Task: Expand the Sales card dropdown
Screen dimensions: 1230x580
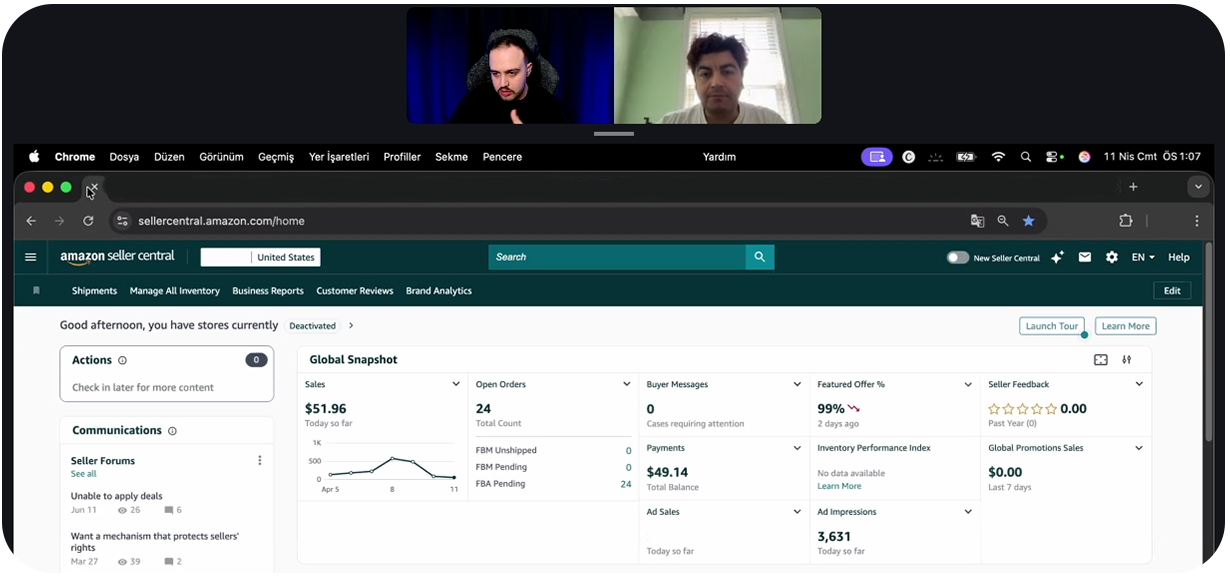Action: 456,384
